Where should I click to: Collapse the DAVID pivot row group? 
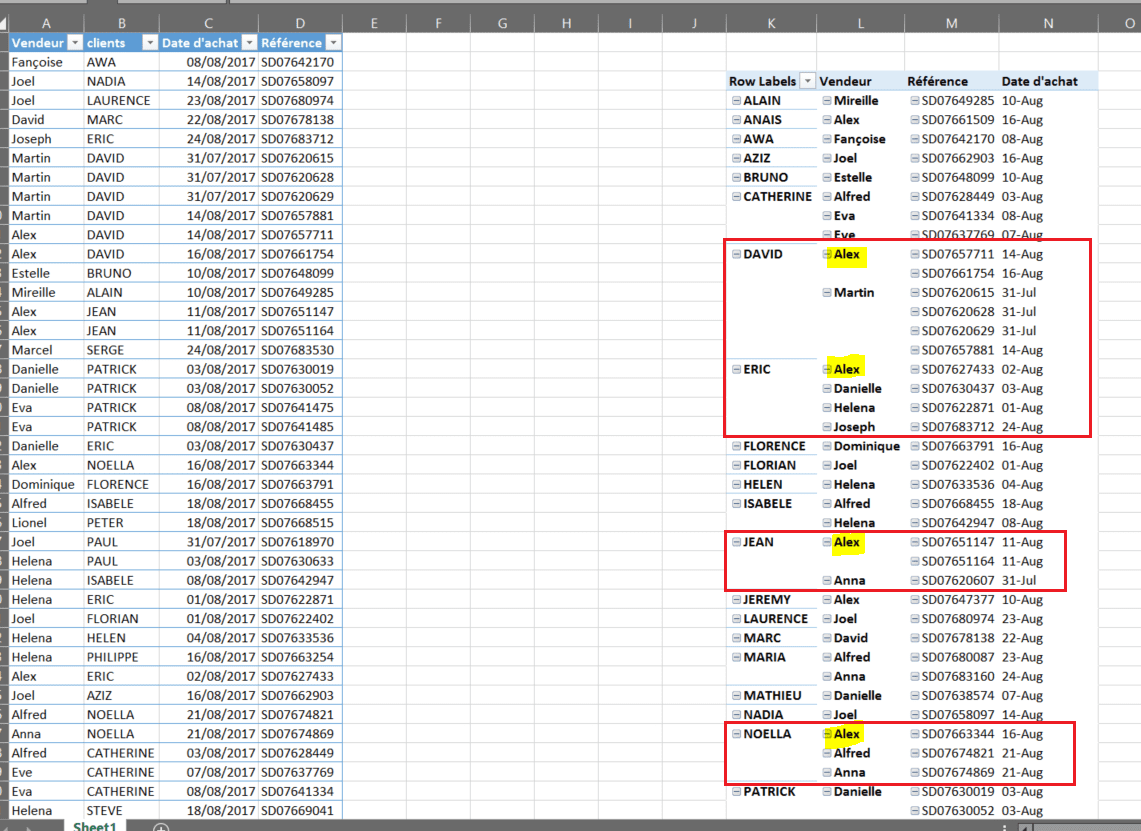click(x=737, y=255)
